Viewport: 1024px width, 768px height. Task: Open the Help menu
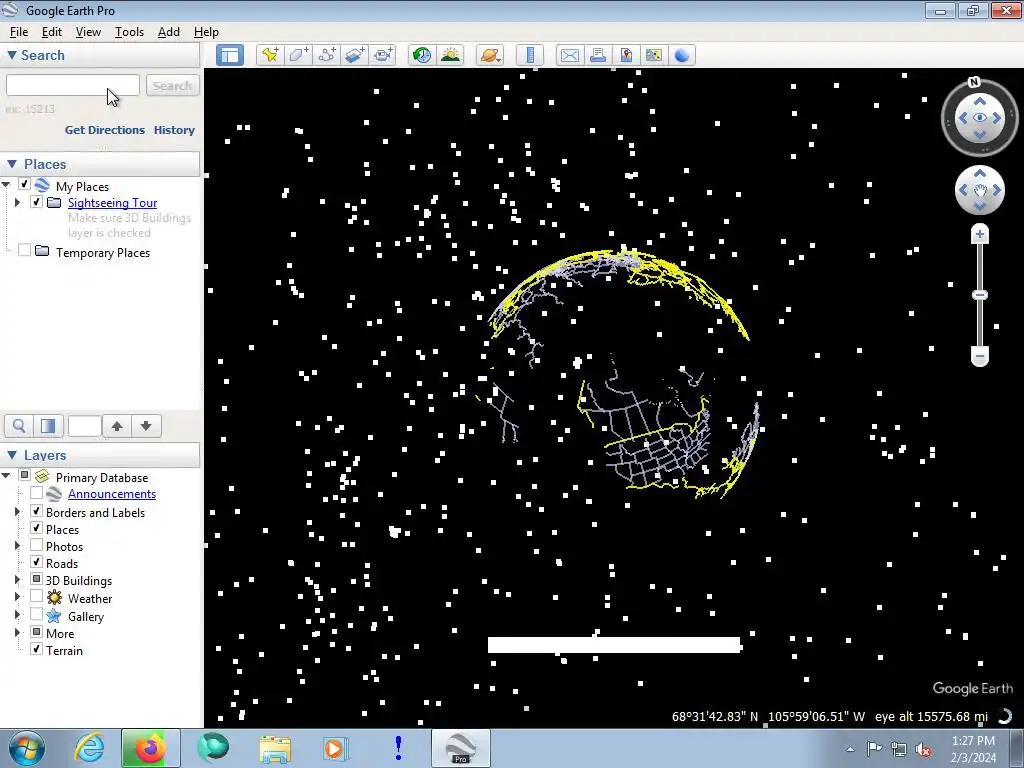(206, 32)
